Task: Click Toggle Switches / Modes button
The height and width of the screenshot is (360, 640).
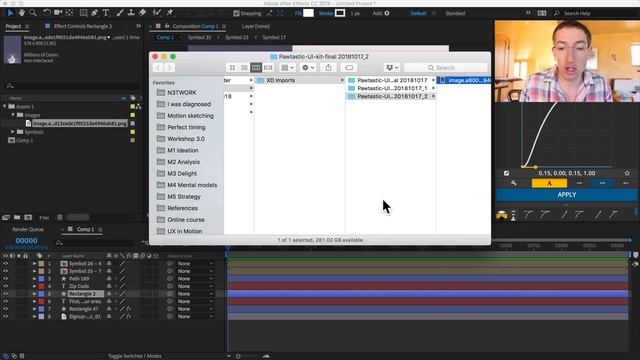Action: point(135,356)
